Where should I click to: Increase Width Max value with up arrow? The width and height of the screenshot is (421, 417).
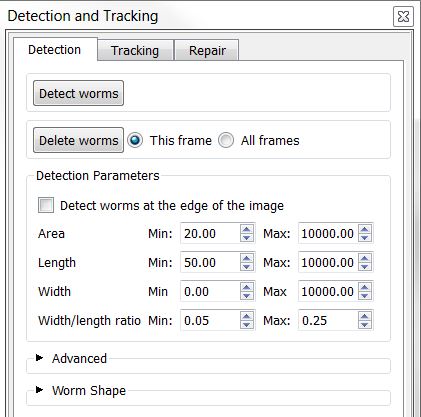click(x=365, y=287)
